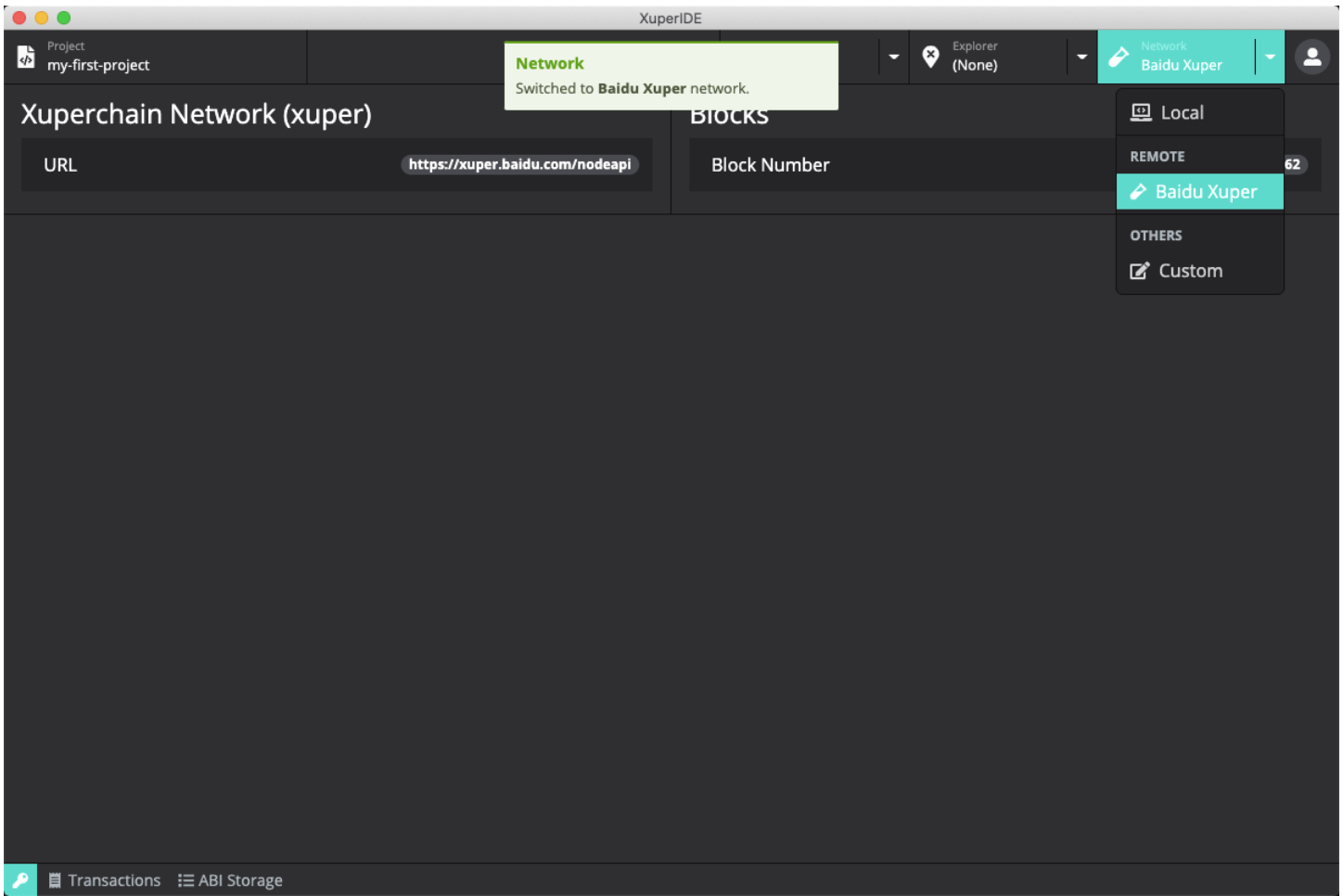Viewport: 1343px width, 896px height.
Task: Click the project file icon in header
Action: coord(26,57)
